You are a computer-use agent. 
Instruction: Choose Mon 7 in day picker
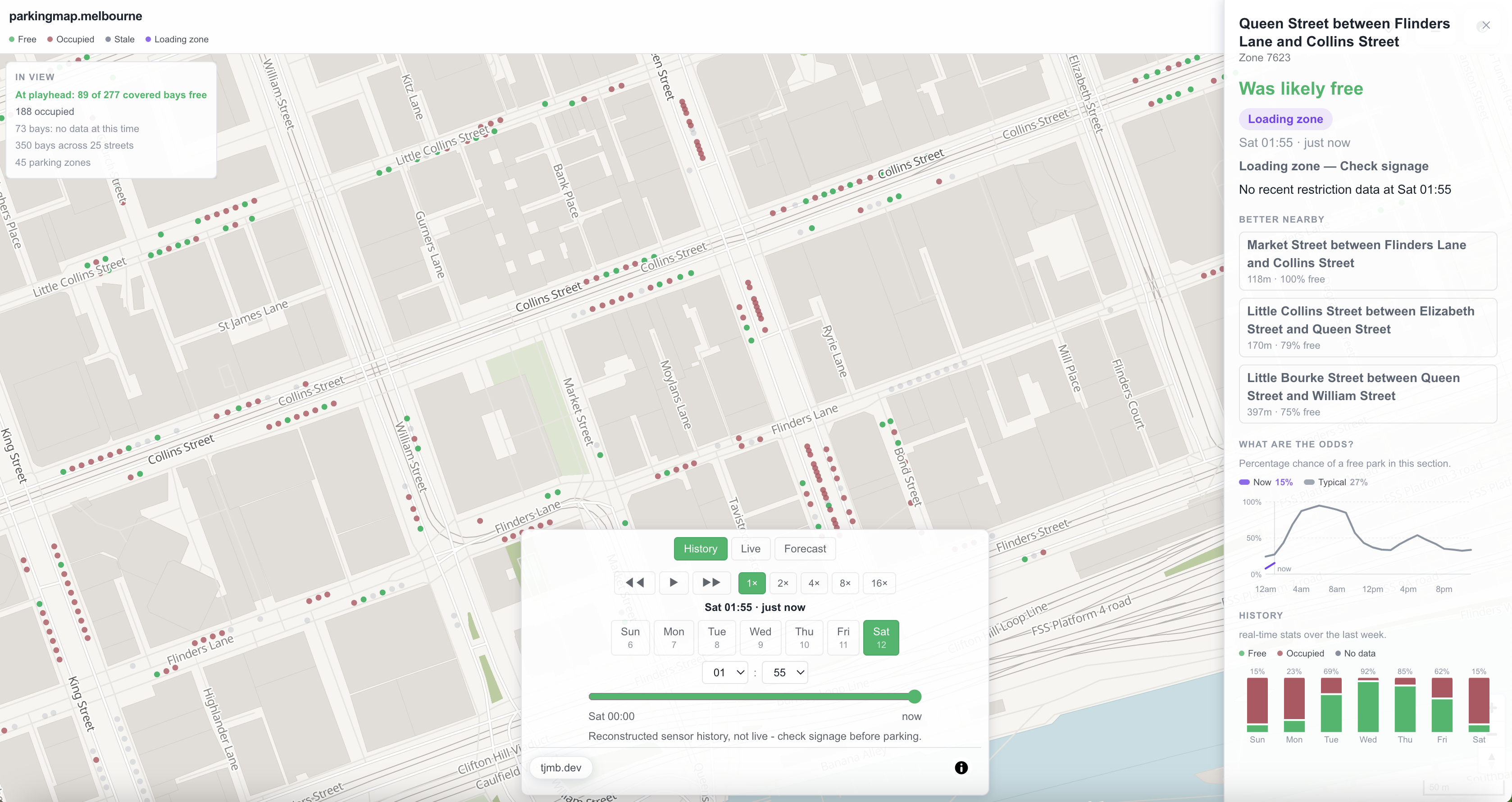click(674, 638)
